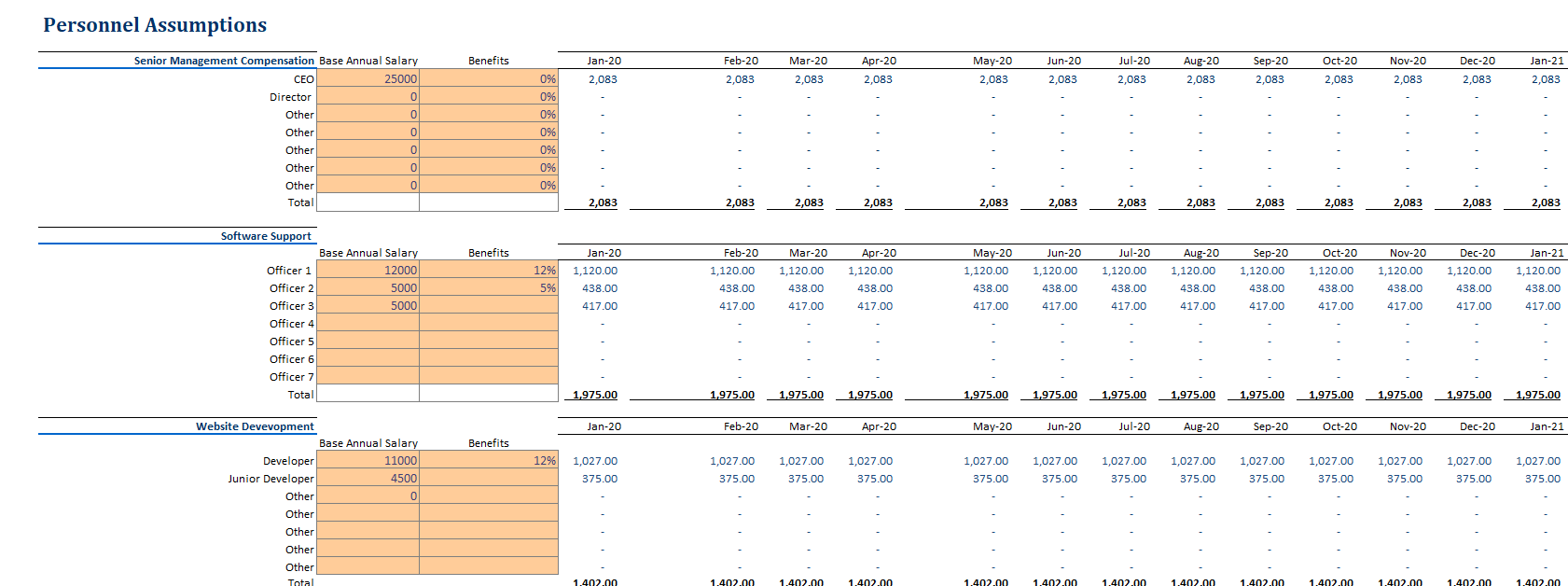Select the Website Development Other salary cell 0
The width and height of the screenshot is (1568, 586).
[x=368, y=496]
